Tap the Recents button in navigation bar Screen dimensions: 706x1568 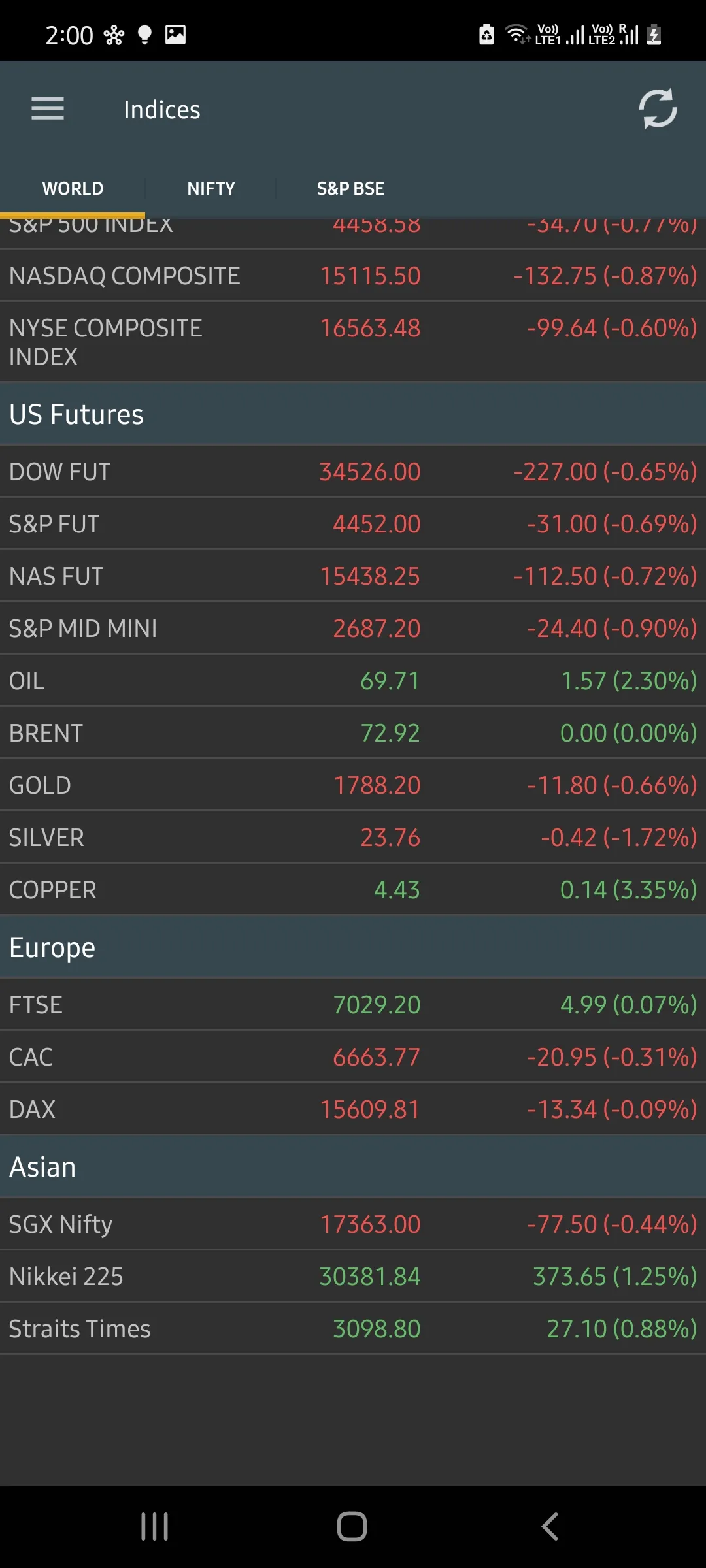click(154, 1527)
